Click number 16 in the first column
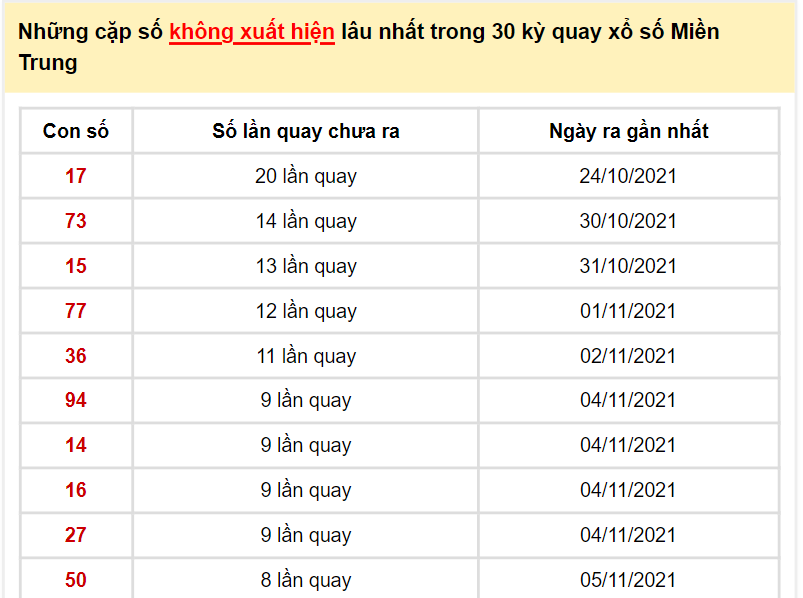Image resolution: width=803 pixels, height=598 pixels. [76, 490]
